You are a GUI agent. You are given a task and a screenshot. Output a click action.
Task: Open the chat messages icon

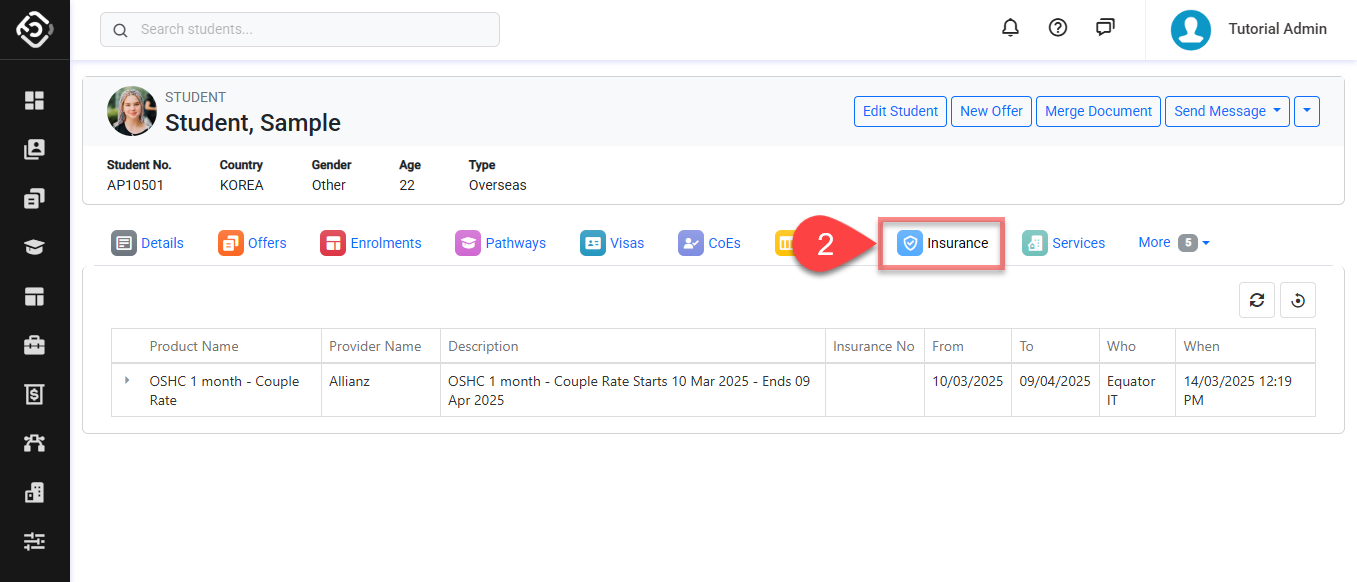pos(1105,28)
